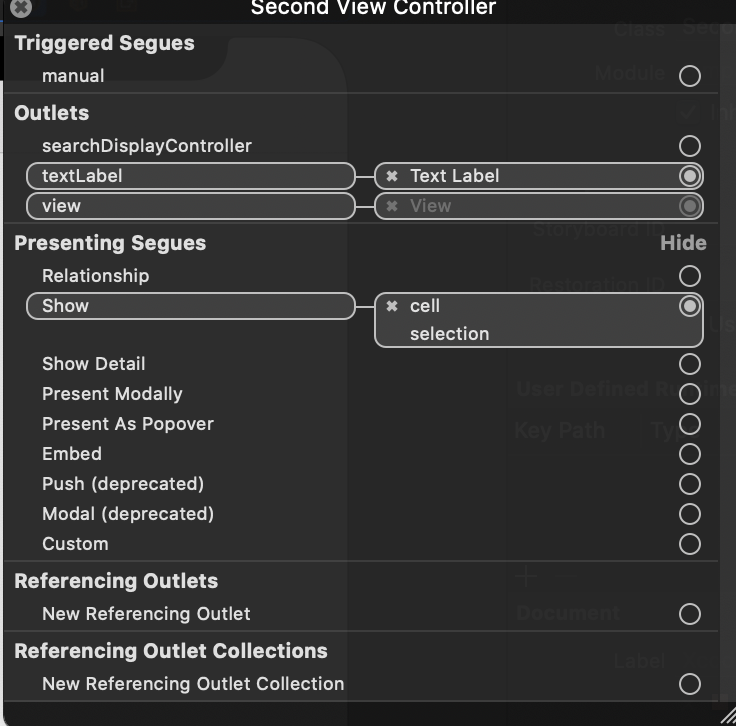The width and height of the screenshot is (736, 726).
Task: Click the resize grip at panel corner
Action: point(728,717)
